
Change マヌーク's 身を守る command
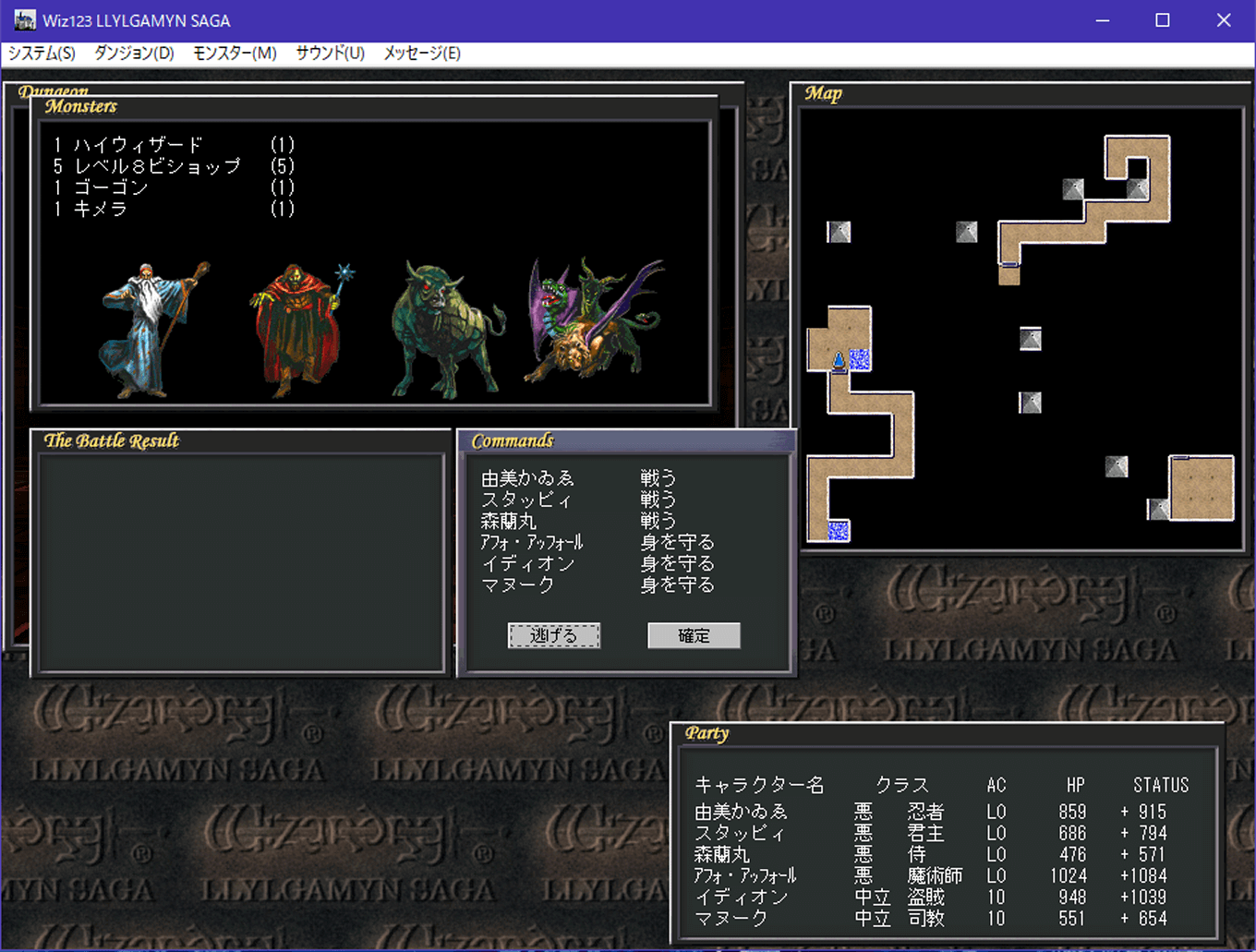(x=677, y=584)
